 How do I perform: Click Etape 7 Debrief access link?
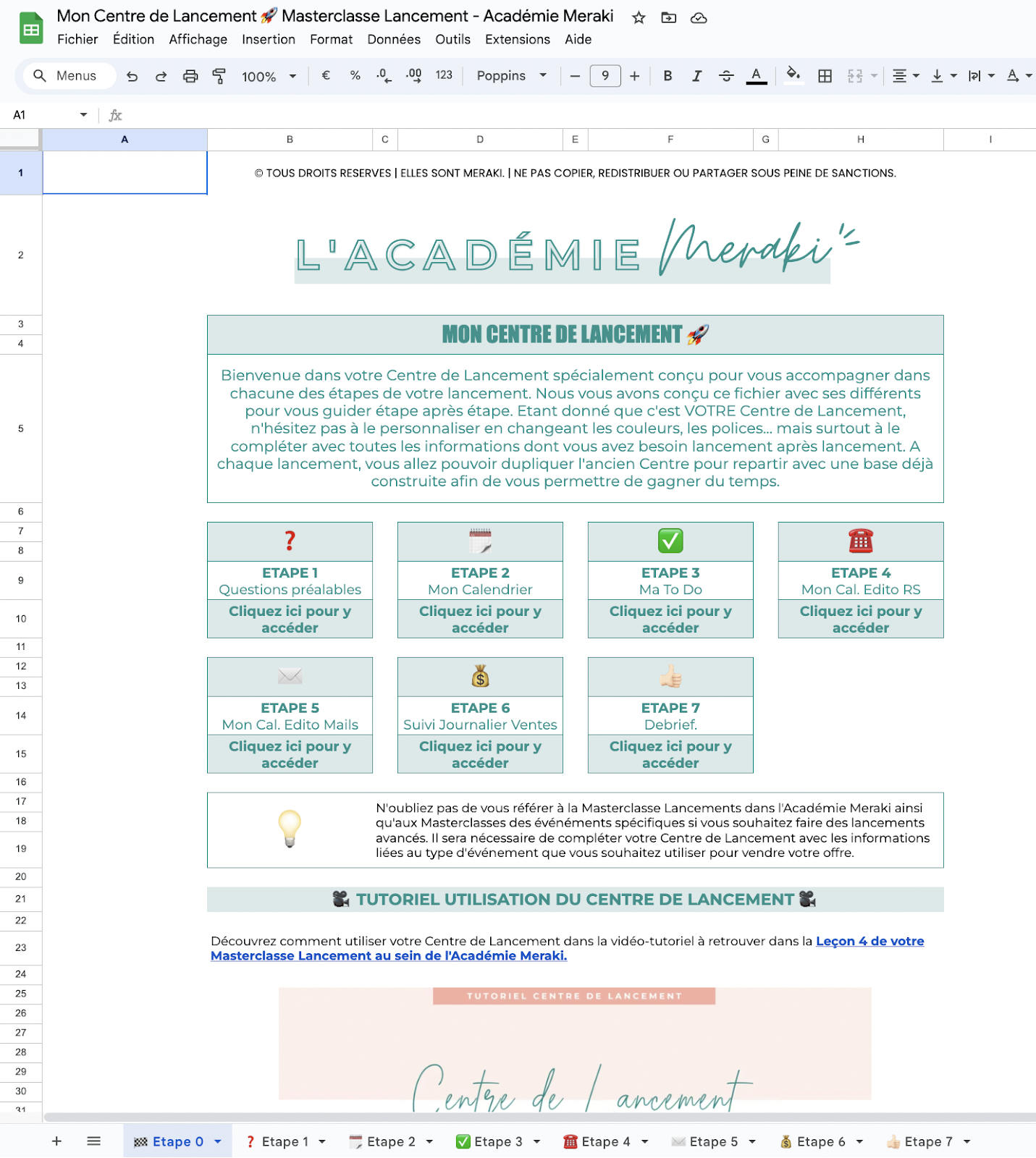pos(670,754)
